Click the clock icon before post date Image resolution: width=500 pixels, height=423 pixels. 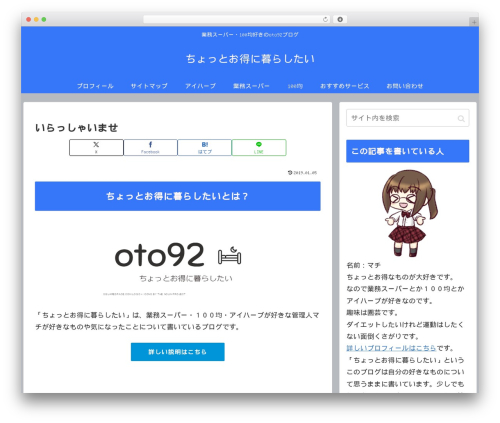290,173
